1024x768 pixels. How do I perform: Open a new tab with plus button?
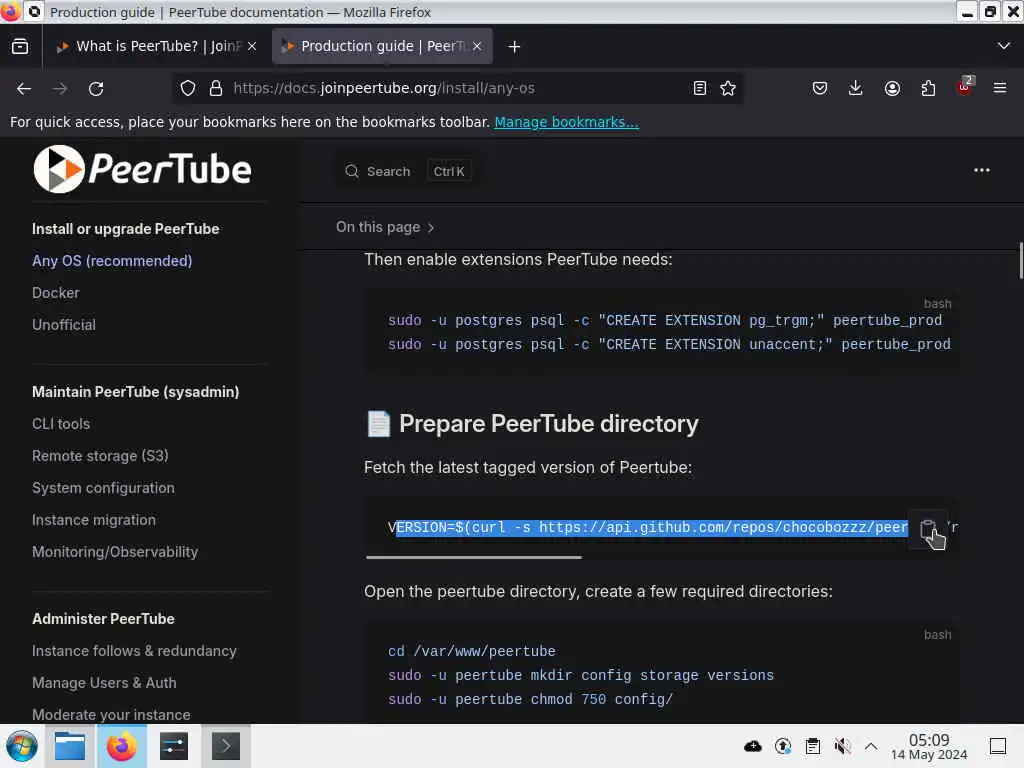tap(514, 46)
